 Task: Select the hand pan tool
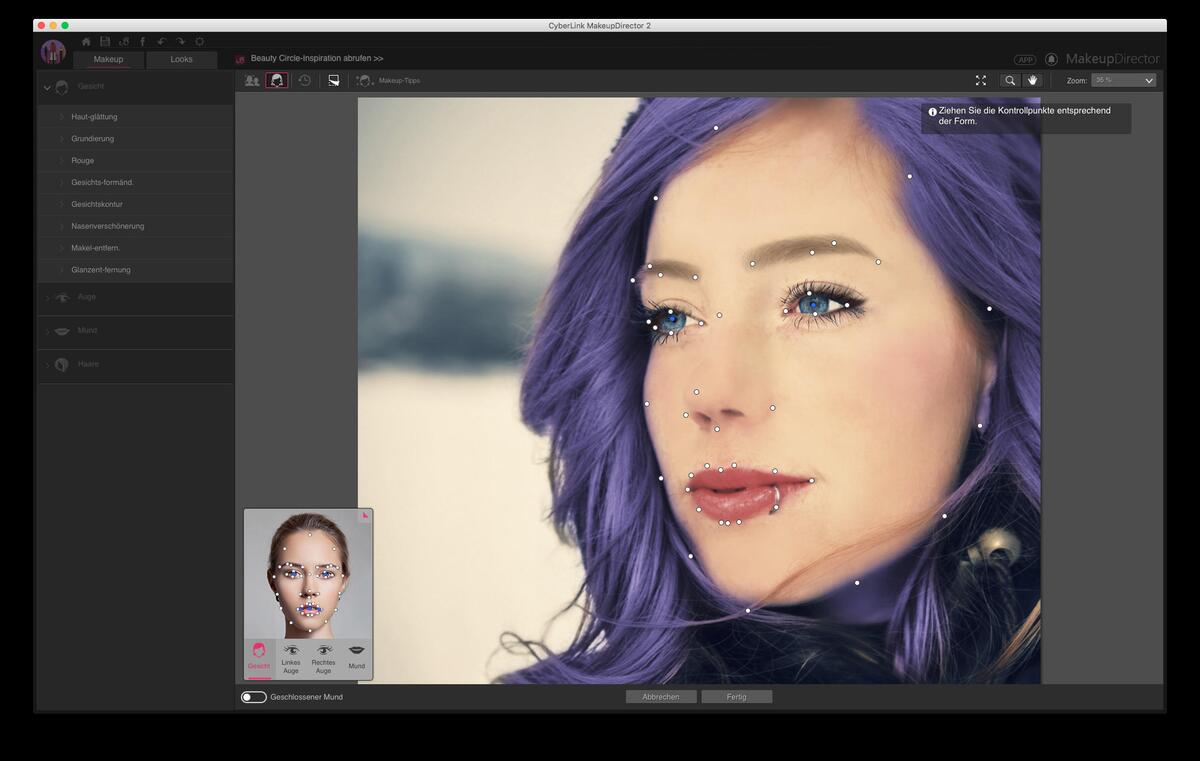tap(1033, 80)
